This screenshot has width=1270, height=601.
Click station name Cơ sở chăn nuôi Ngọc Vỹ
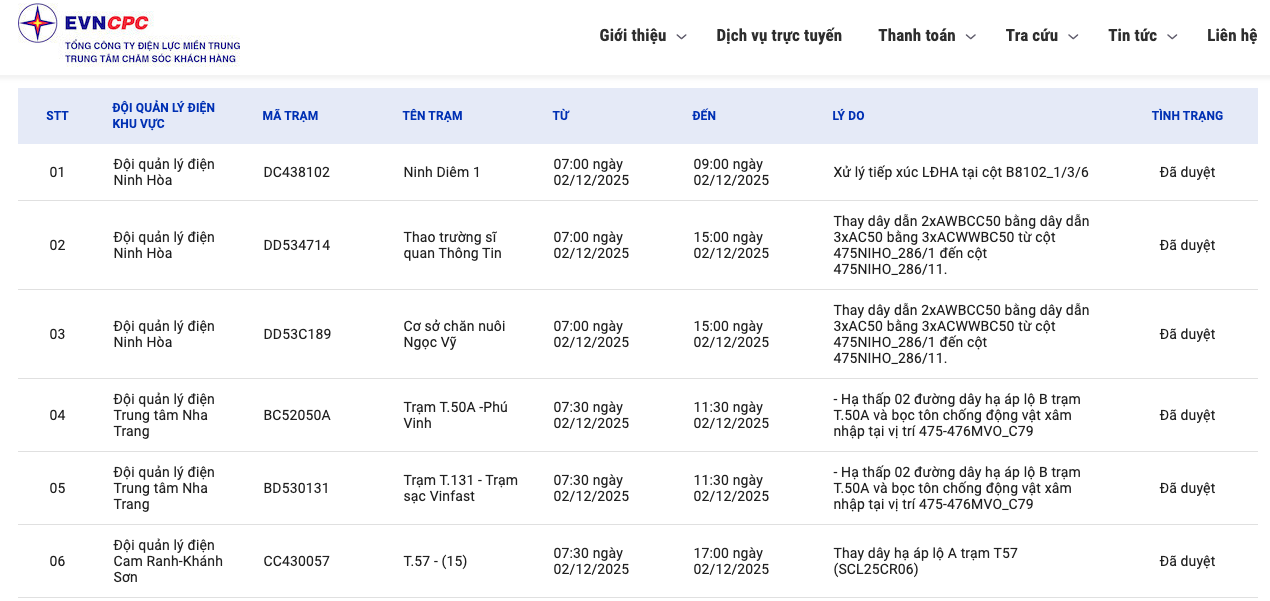pos(454,334)
